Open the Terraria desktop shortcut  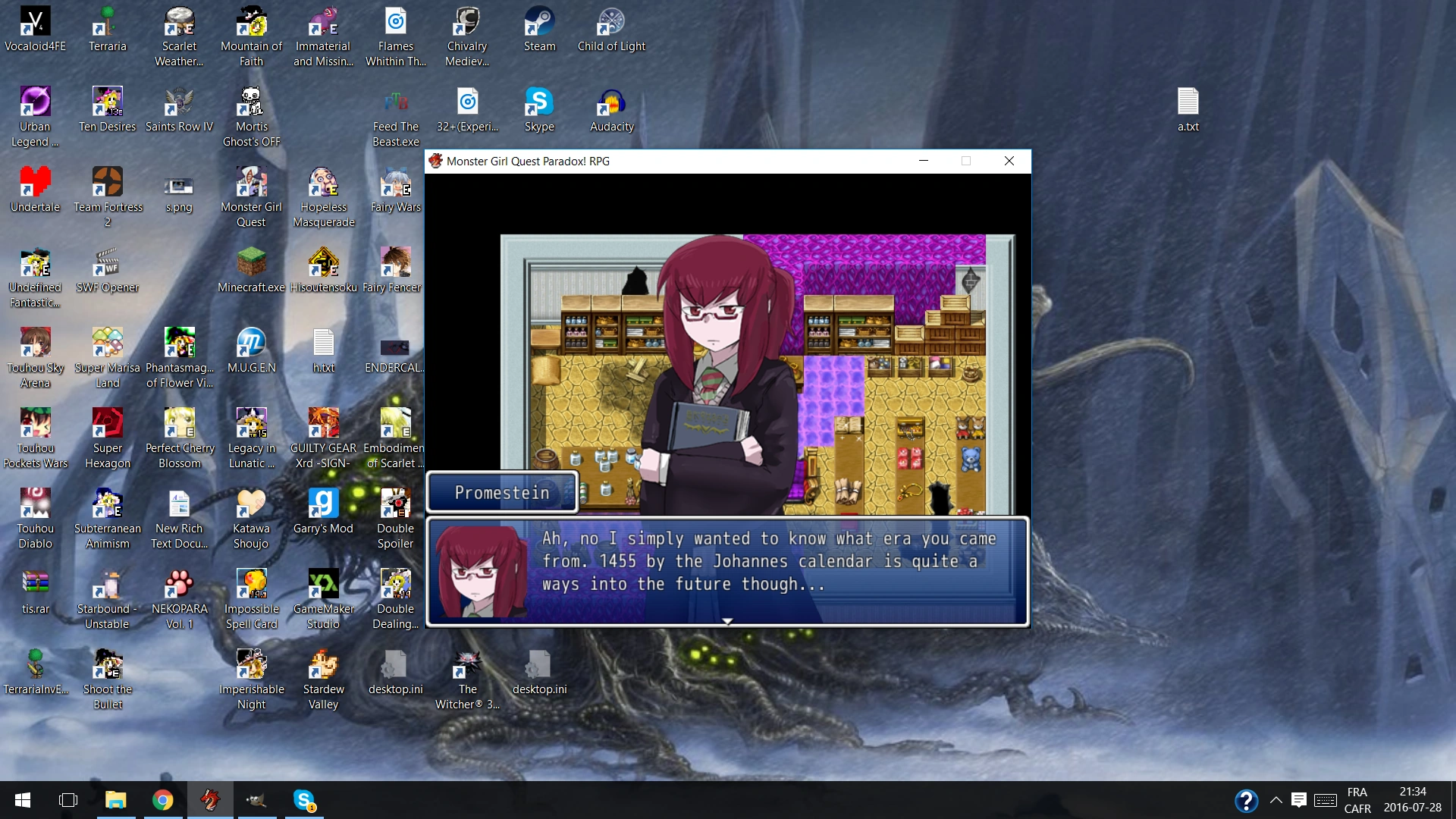pos(107,24)
